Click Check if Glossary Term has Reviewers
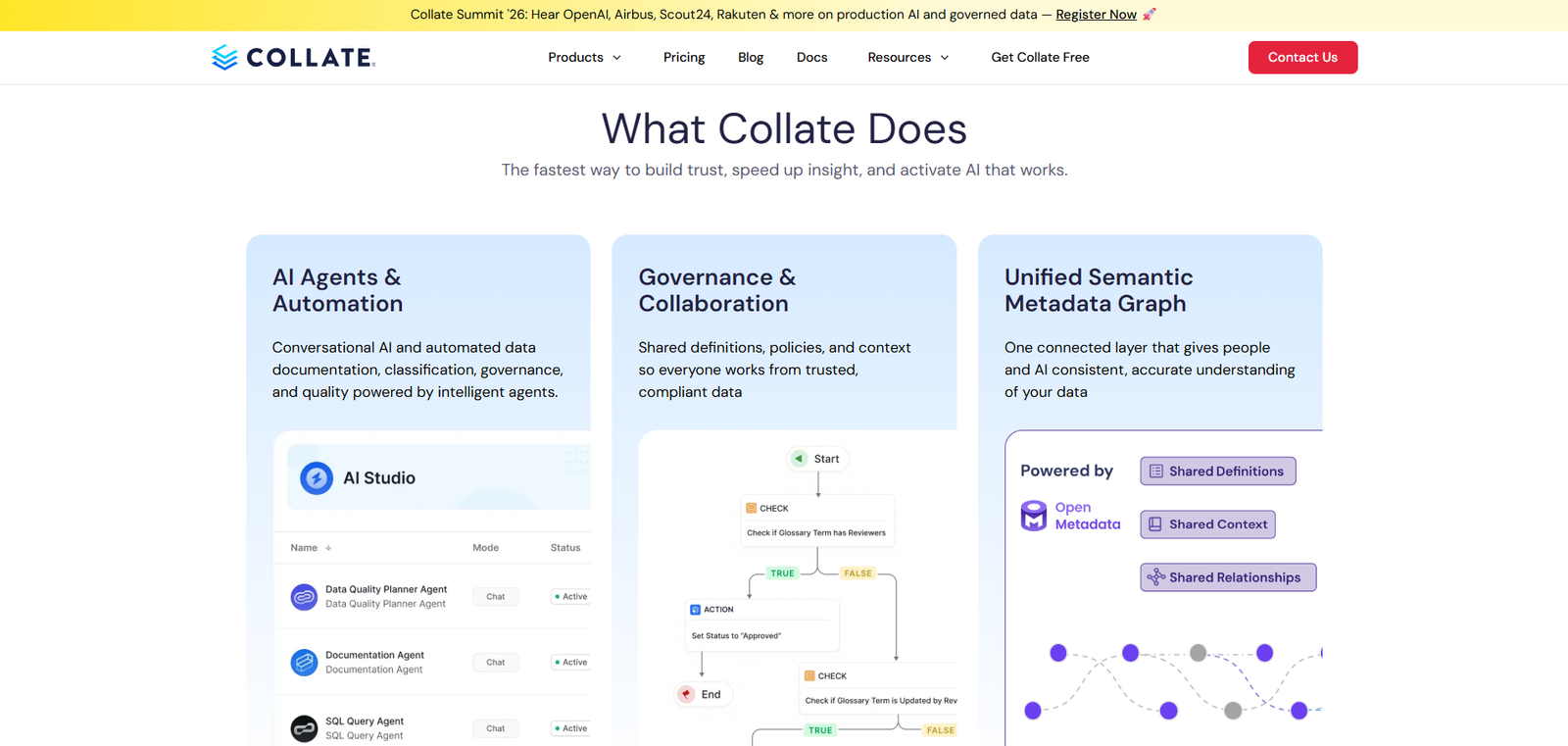This screenshot has width=1568, height=746. [x=816, y=533]
